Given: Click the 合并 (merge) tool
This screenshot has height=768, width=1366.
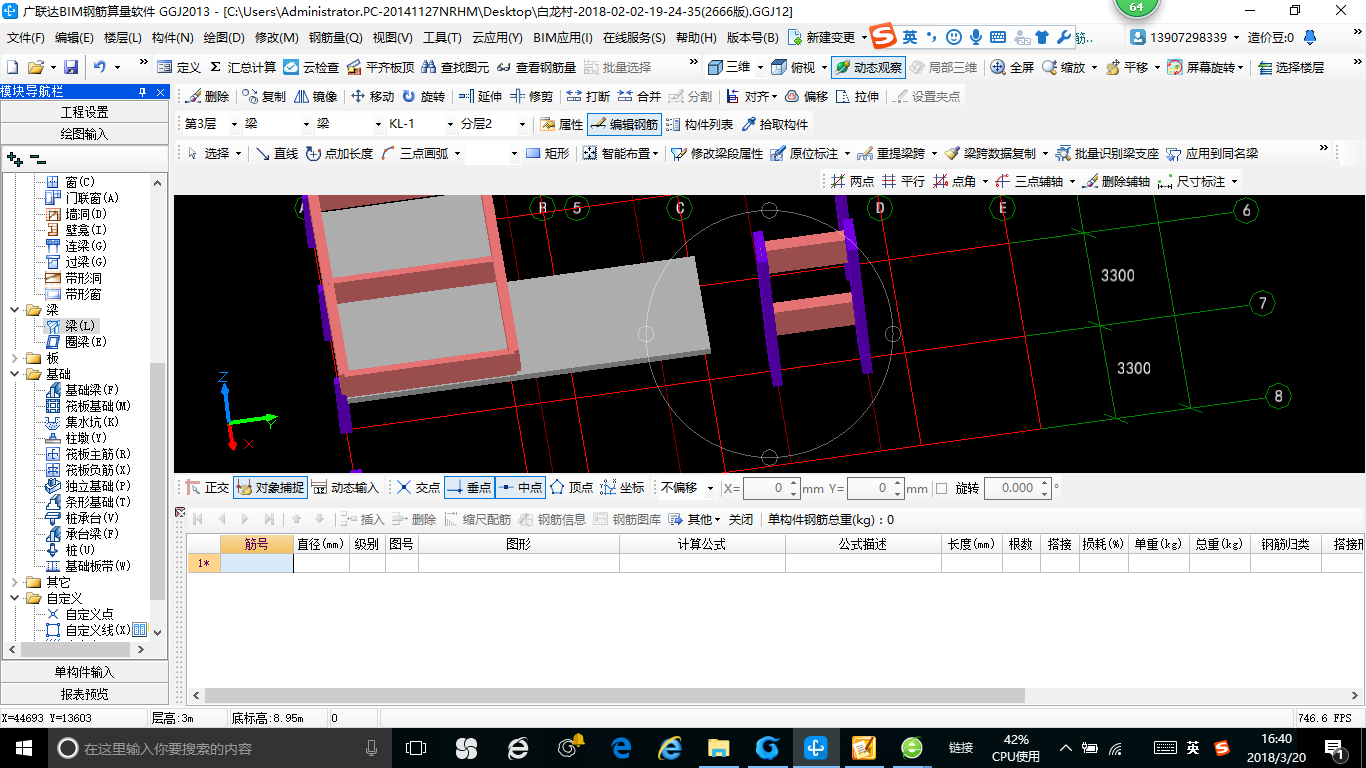Looking at the screenshot, I should tap(639, 97).
